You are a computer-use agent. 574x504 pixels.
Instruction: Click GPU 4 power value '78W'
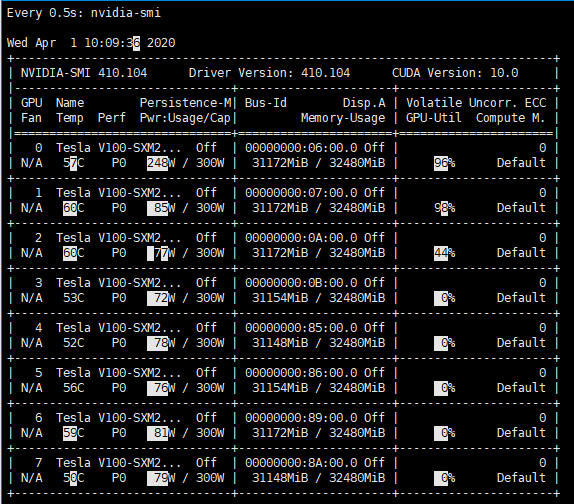point(164,343)
